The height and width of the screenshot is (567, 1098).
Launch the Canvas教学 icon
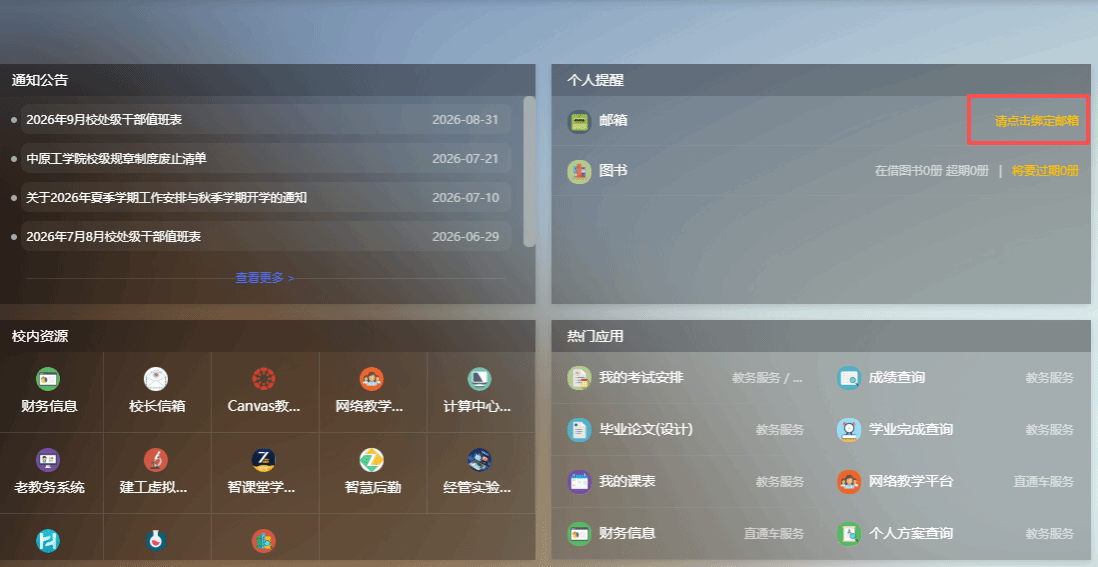point(264,379)
